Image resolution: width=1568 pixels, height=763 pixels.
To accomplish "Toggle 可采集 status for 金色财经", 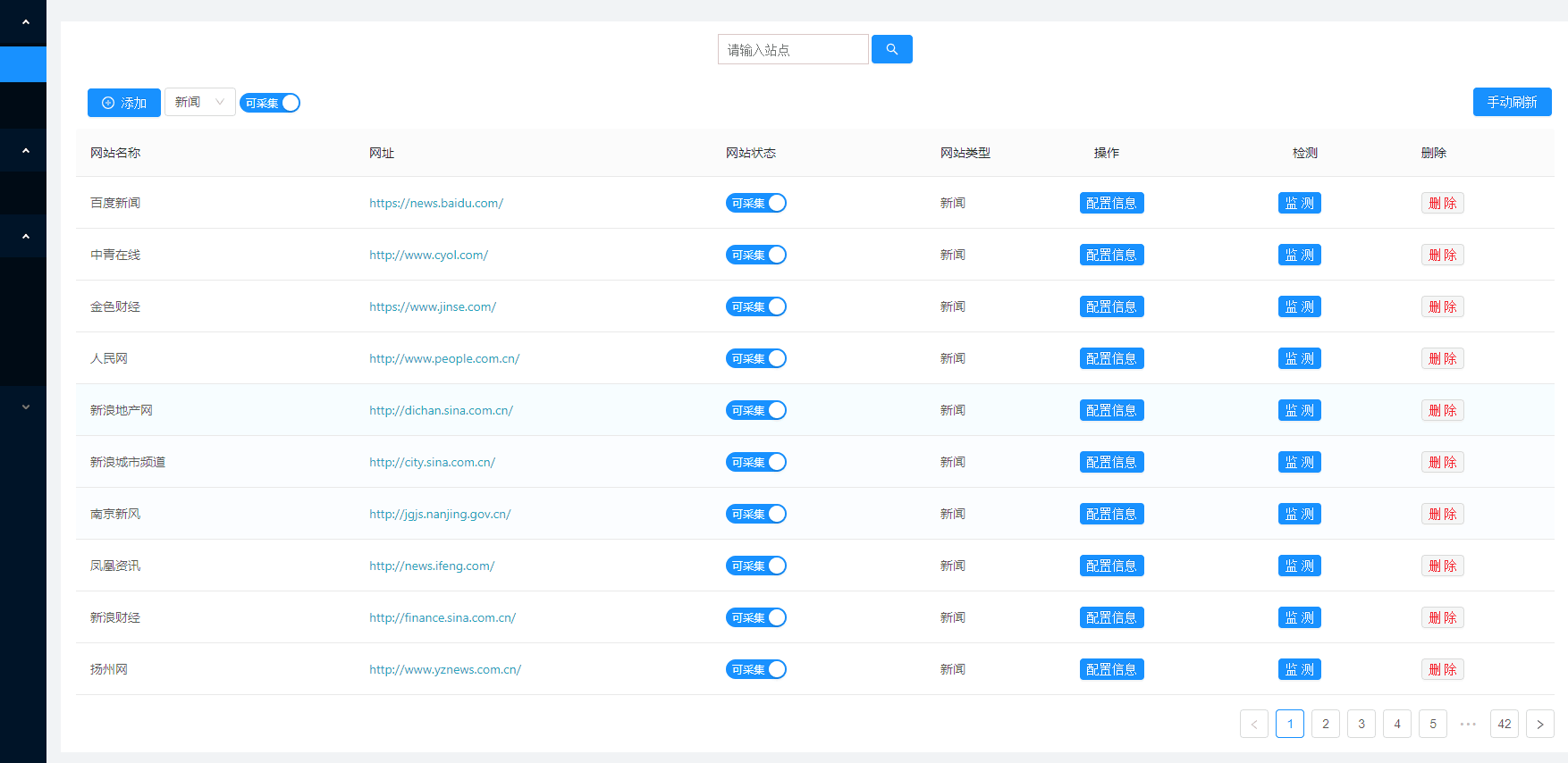I will (756, 306).
